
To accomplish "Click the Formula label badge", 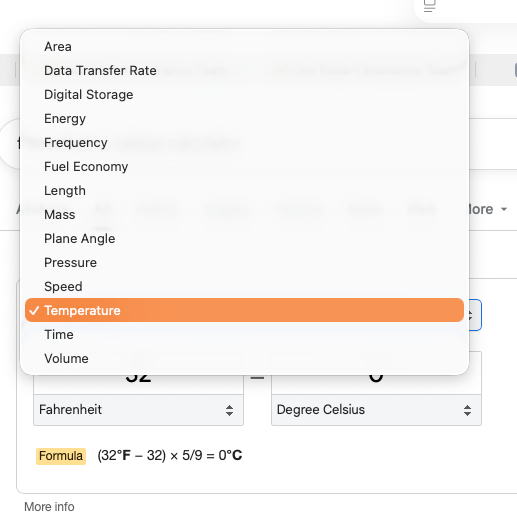I will pyautogui.click(x=61, y=456).
